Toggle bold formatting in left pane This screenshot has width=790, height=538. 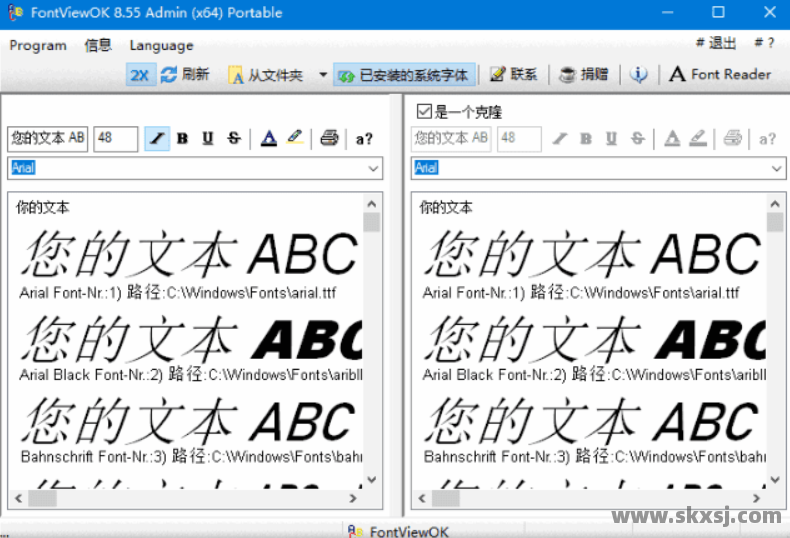(x=182, y=139)
